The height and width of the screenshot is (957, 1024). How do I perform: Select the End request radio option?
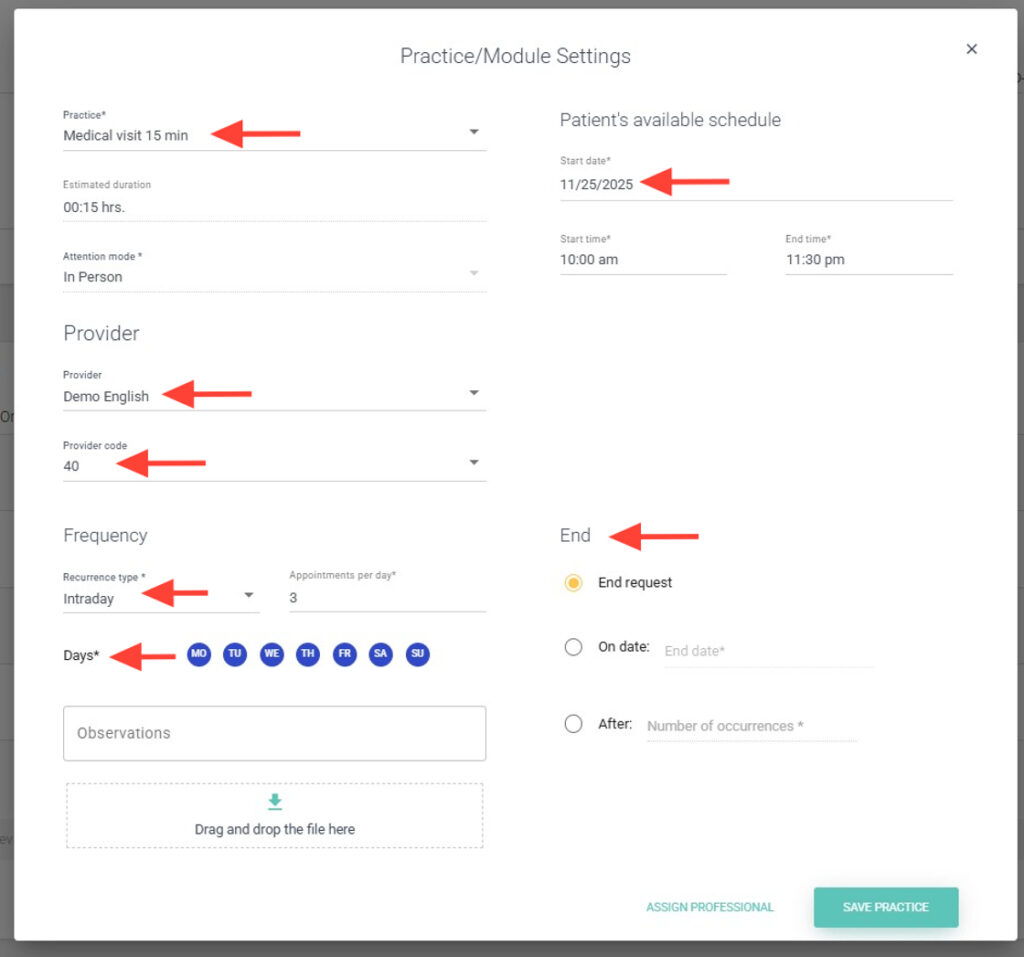click(573, 583)
